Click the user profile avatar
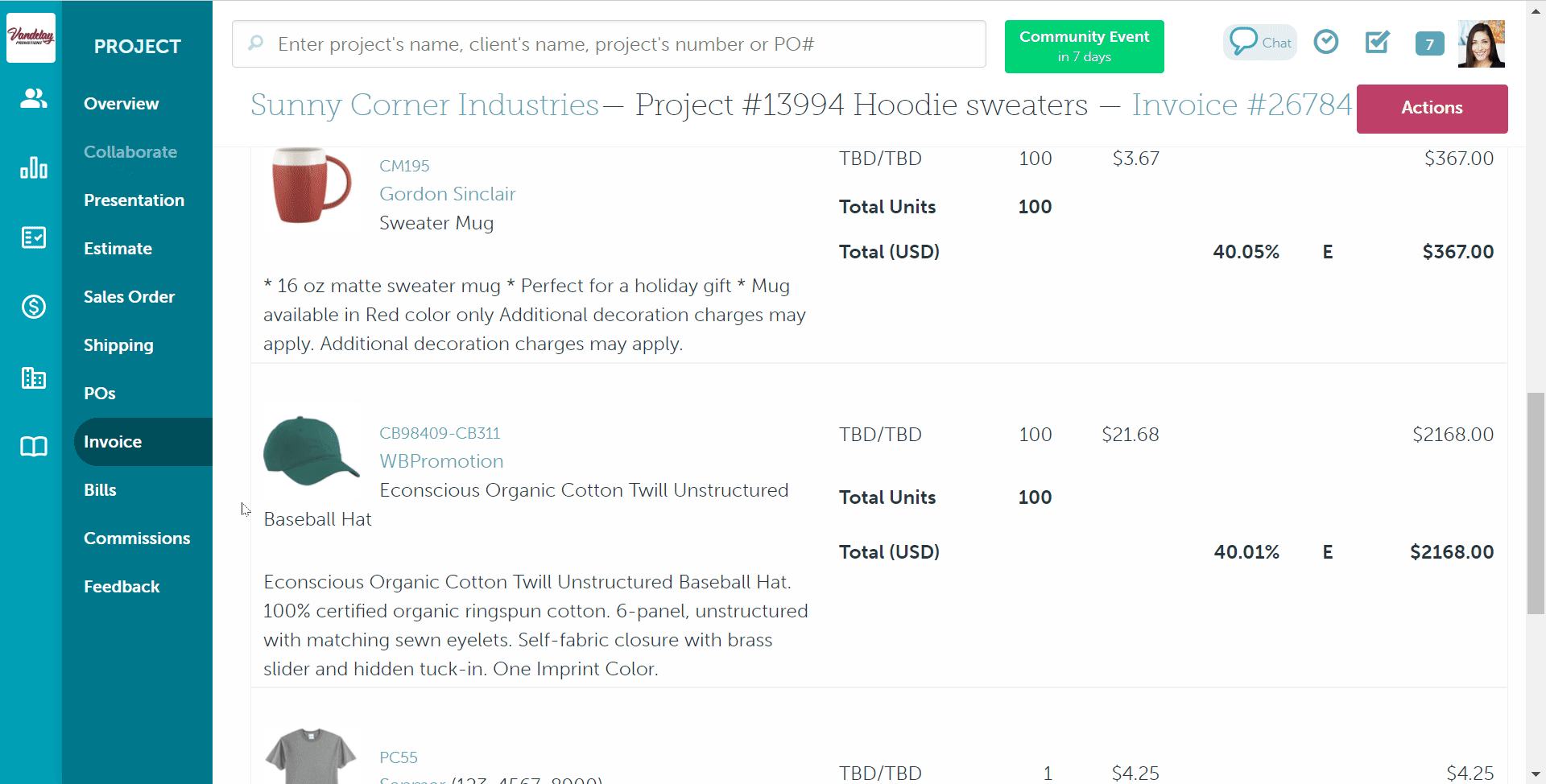This screenshot has height=784, width=1546. click(x=1481, y=43)
